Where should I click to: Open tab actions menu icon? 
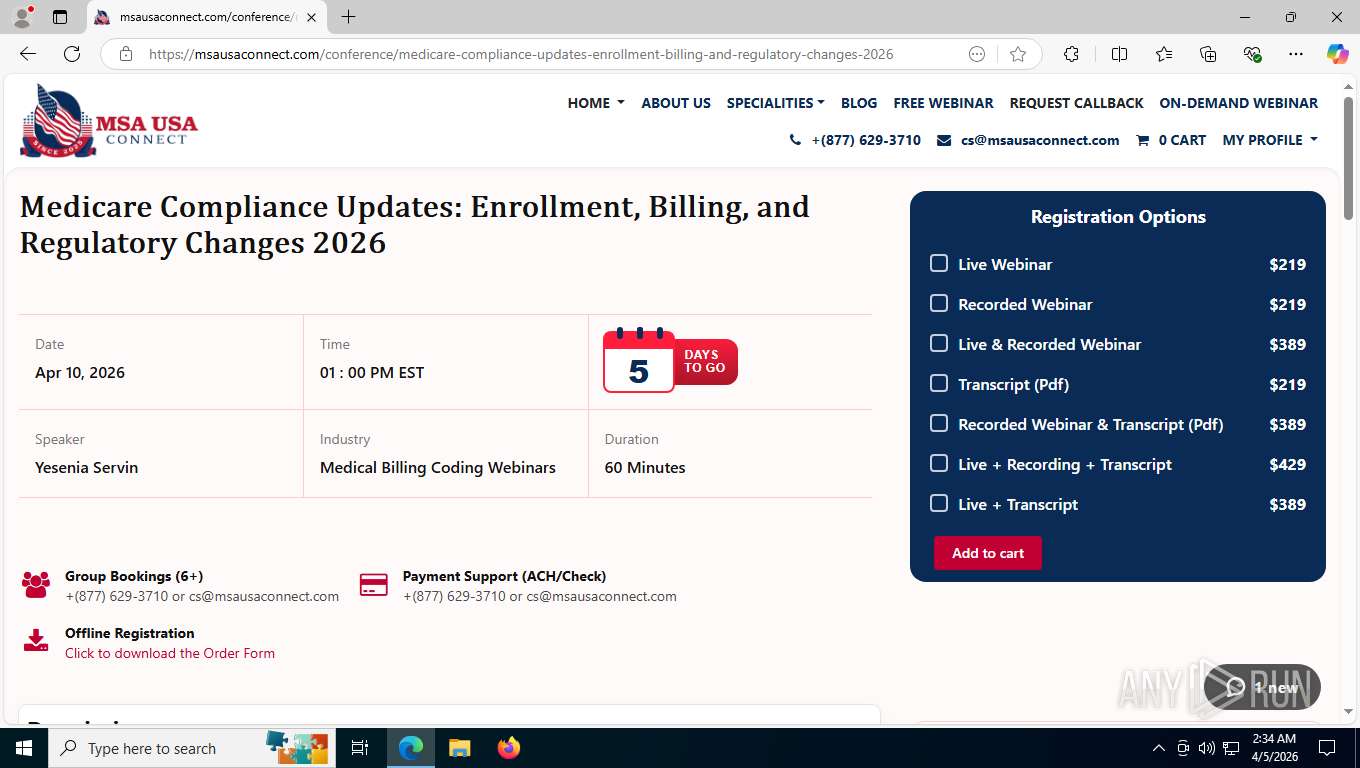click(60, 17)
